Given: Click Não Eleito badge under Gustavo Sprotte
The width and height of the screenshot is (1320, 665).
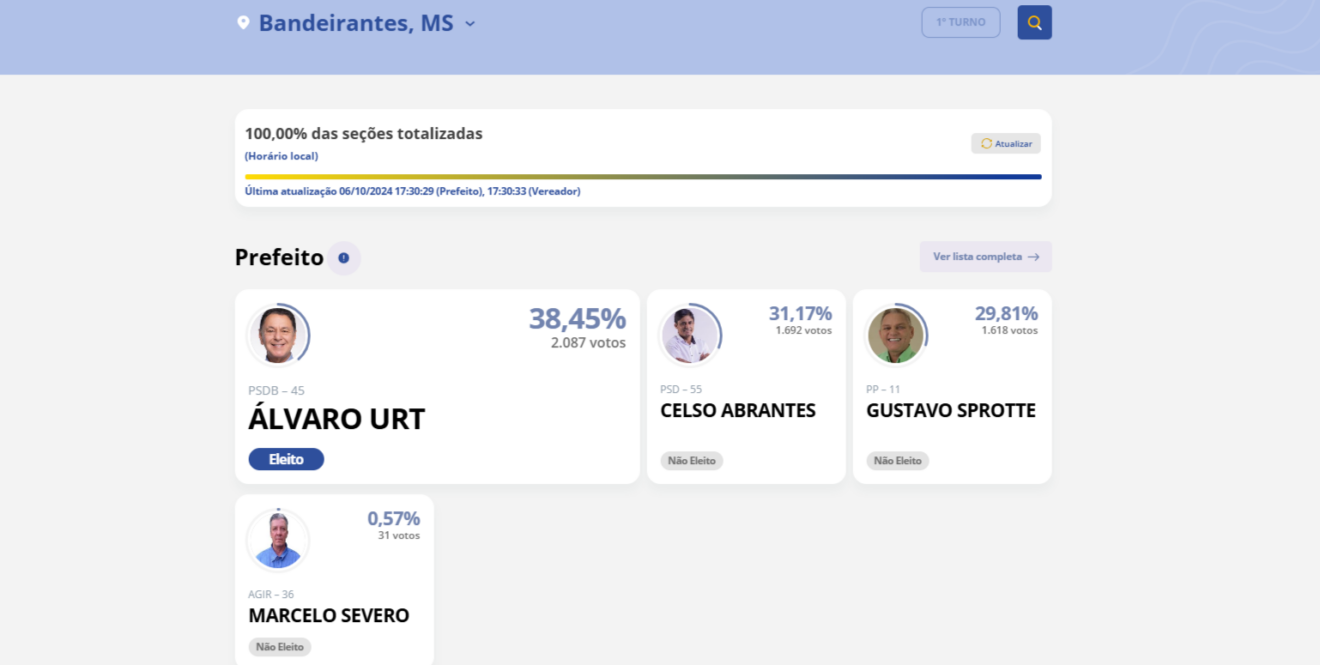Looking at the screenshot, I should tap(898, 461).
